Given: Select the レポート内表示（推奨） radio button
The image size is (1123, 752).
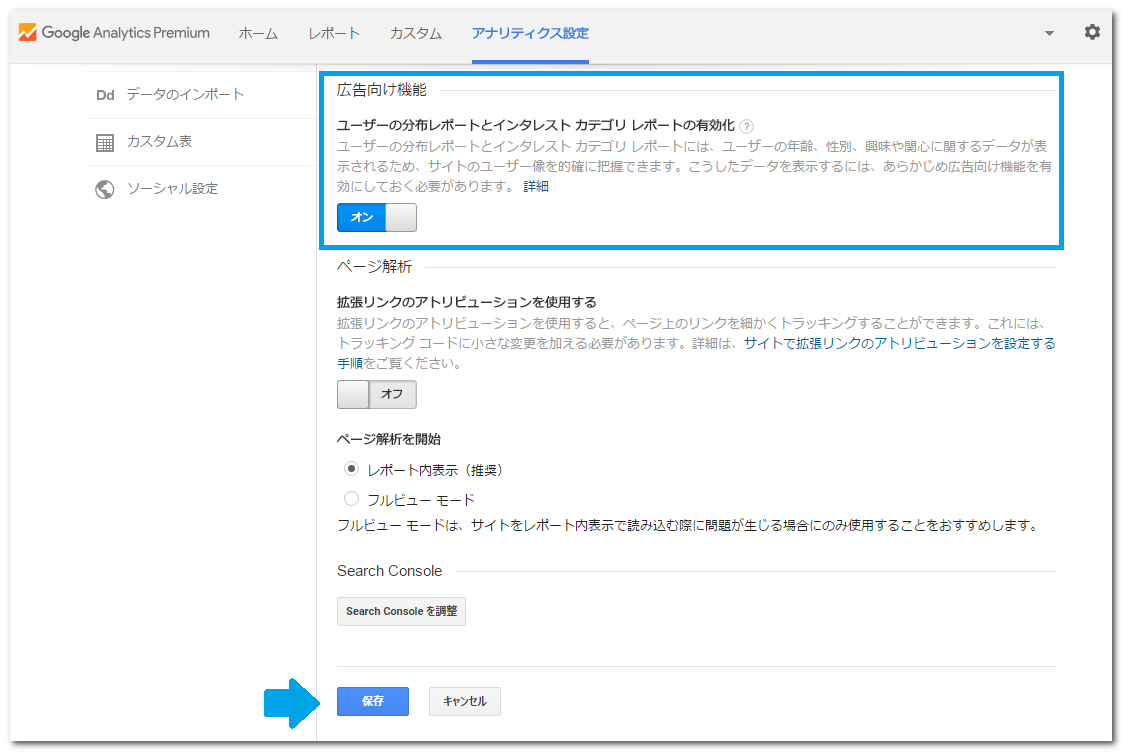Looking at the screenshot, I should point(351,469).
